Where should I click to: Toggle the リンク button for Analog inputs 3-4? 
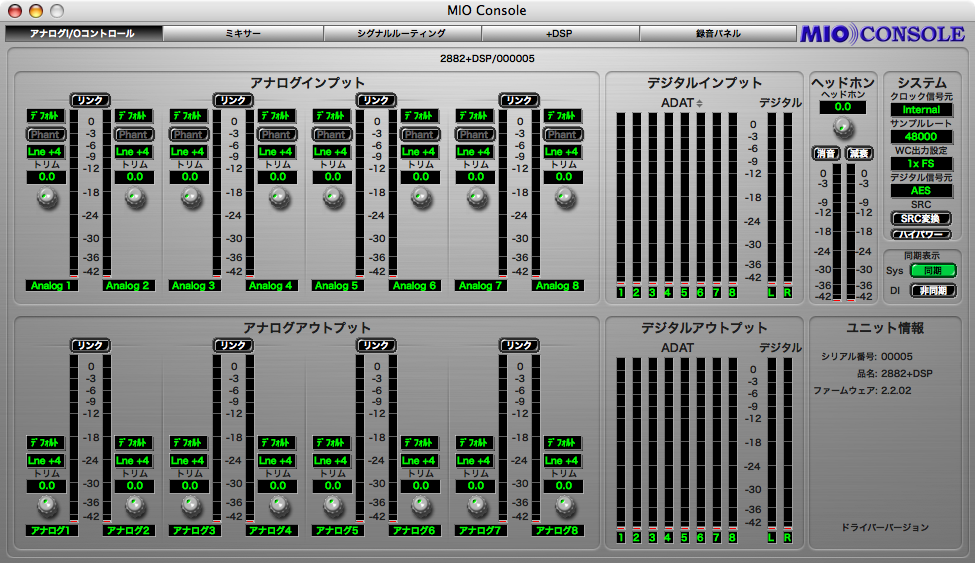click(x=232, y=100)
